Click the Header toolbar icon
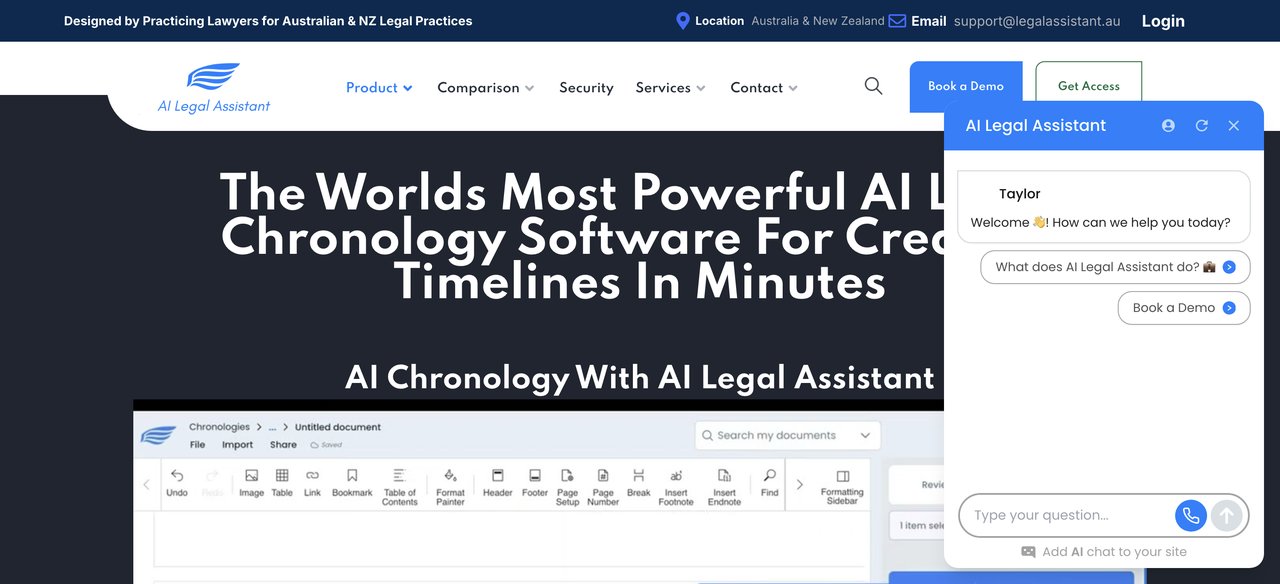The height and width of the screenshot is (584, 1280). point(497,483)
